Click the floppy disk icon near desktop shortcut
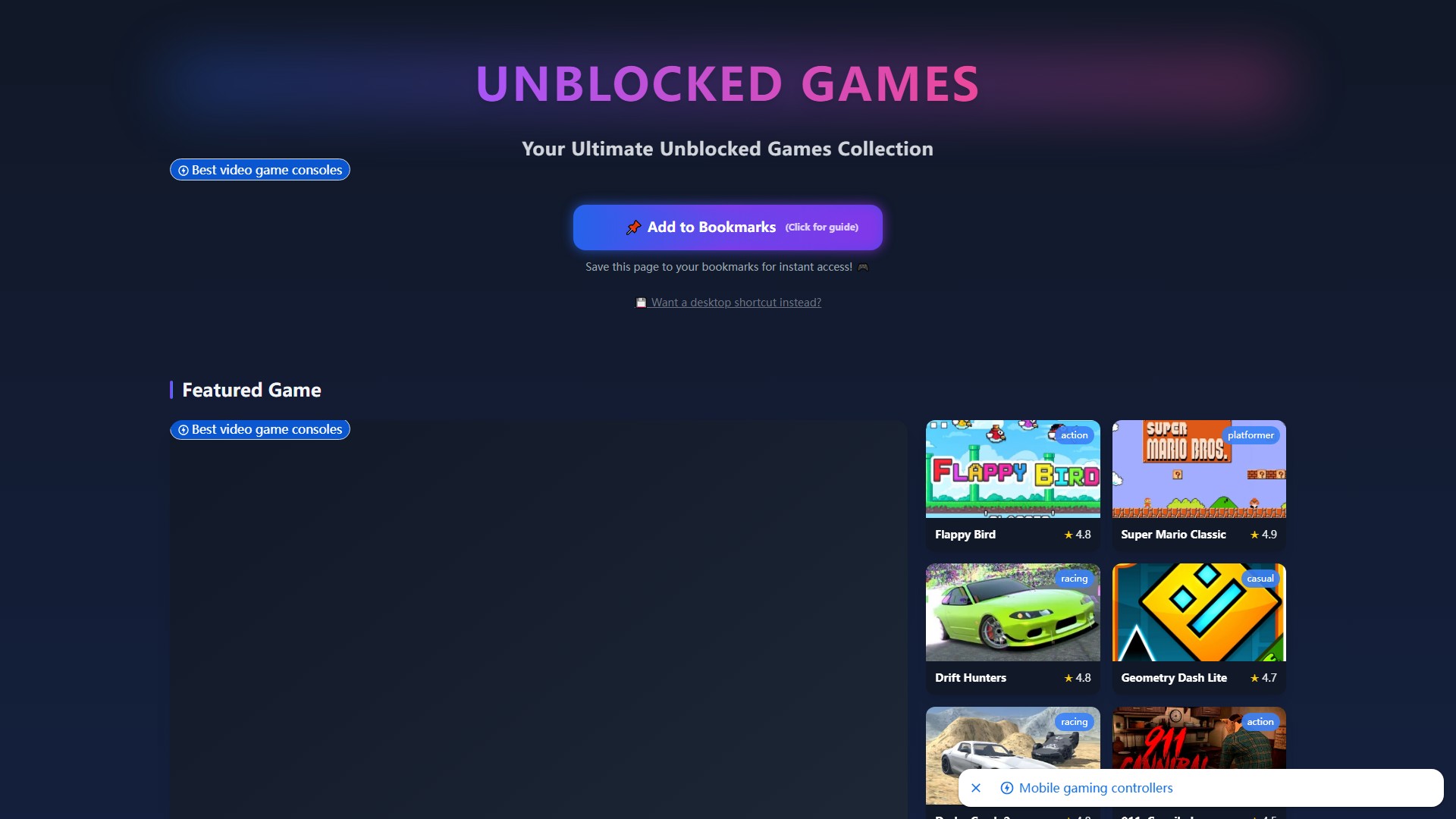Image resolution: width=1456 pixels, height=819 pixels. 641,303
